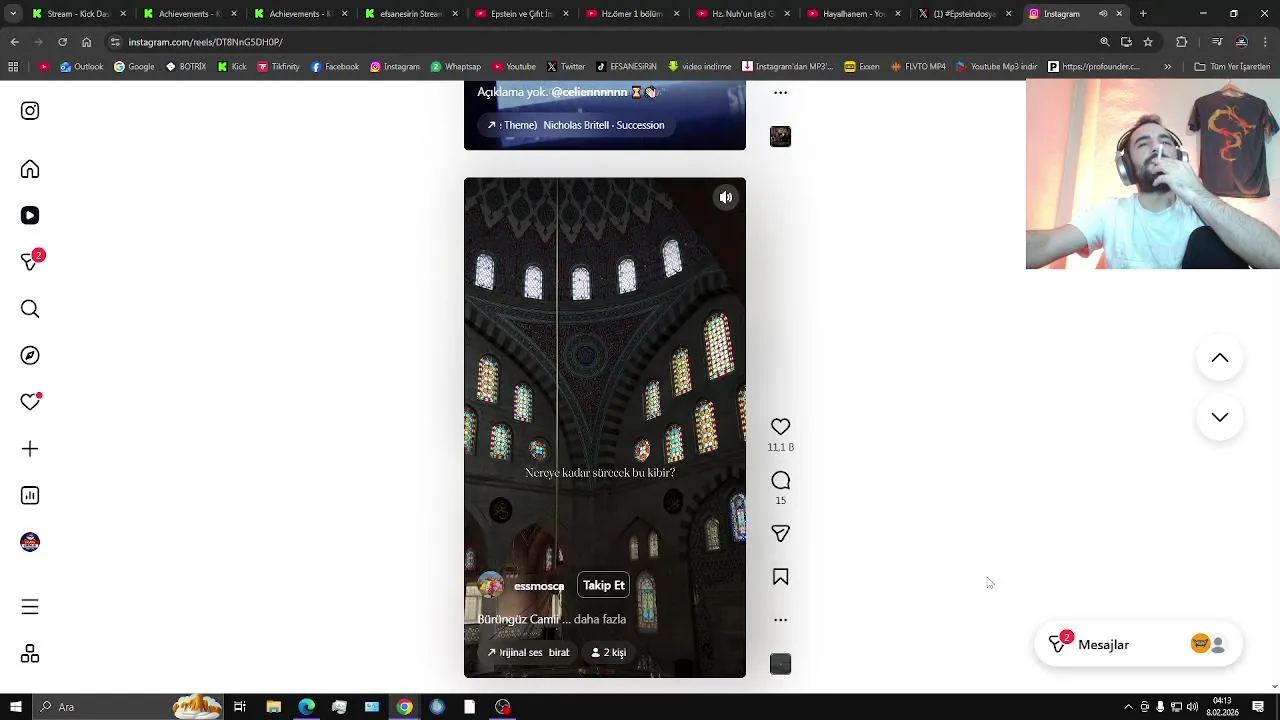Viewport: 1280px width, 720px height.
Task: Mute the Instagram tab audio
Action: [1103, 14]
